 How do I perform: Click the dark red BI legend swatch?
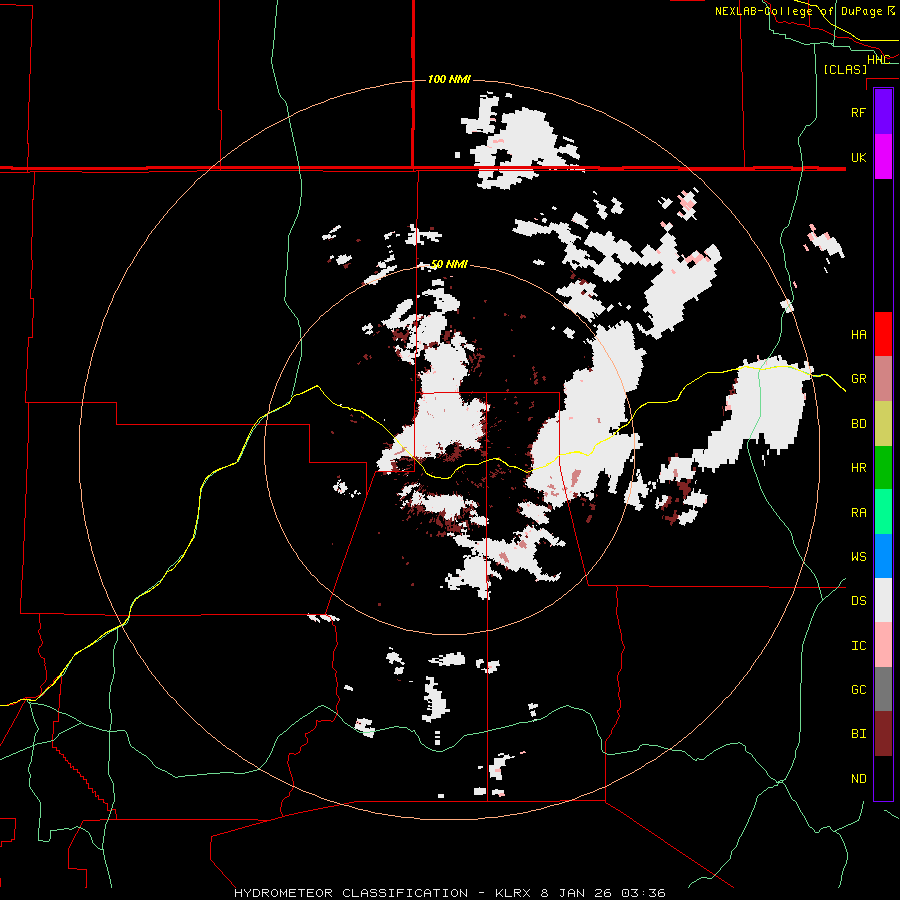[883, 734]
